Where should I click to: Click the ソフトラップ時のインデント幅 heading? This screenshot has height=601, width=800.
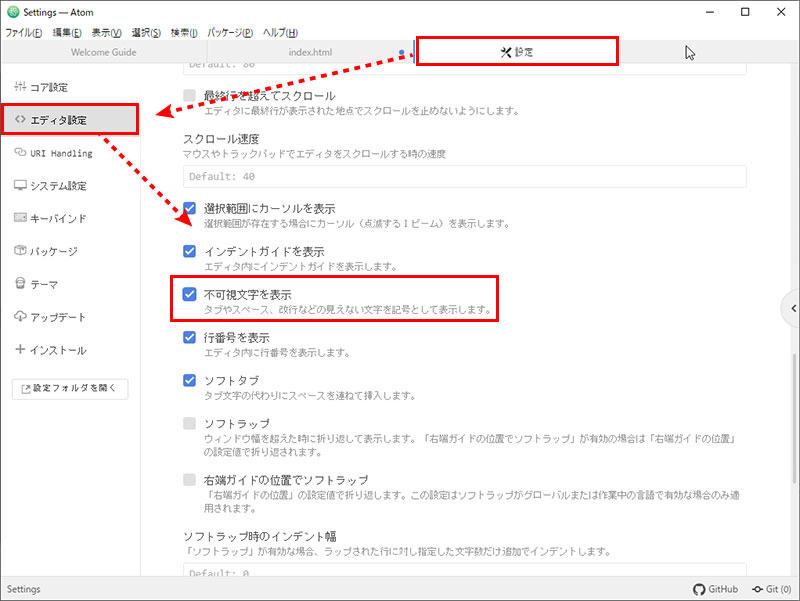[260, 536]
